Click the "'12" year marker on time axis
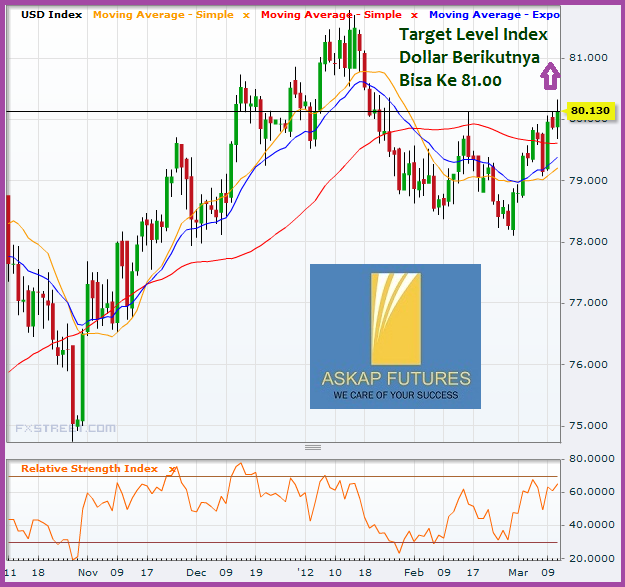 [x=305, y=574]
